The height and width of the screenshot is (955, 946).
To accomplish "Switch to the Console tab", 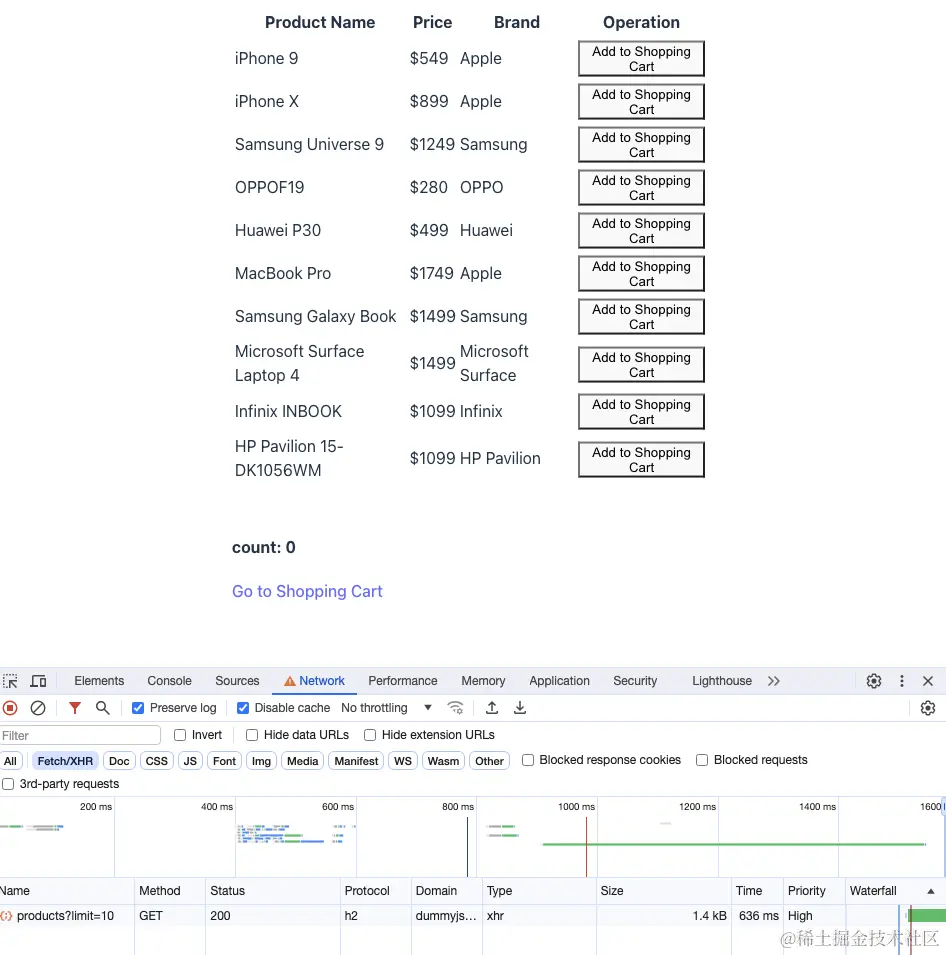I will pyautogui.click(x=169, y=681).
